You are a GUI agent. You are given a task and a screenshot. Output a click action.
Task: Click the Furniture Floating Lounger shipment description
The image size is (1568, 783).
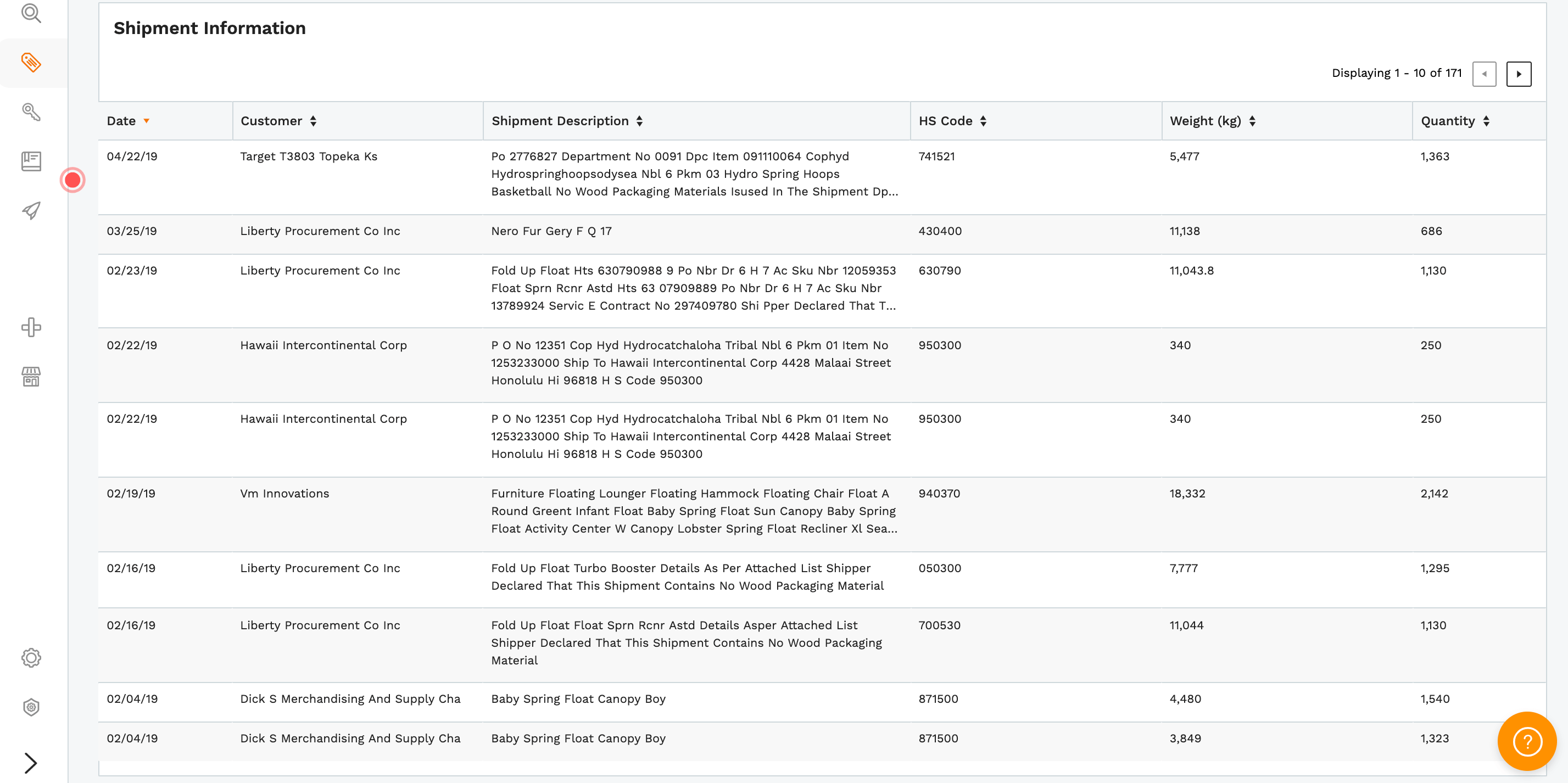[x=694, y=511]
